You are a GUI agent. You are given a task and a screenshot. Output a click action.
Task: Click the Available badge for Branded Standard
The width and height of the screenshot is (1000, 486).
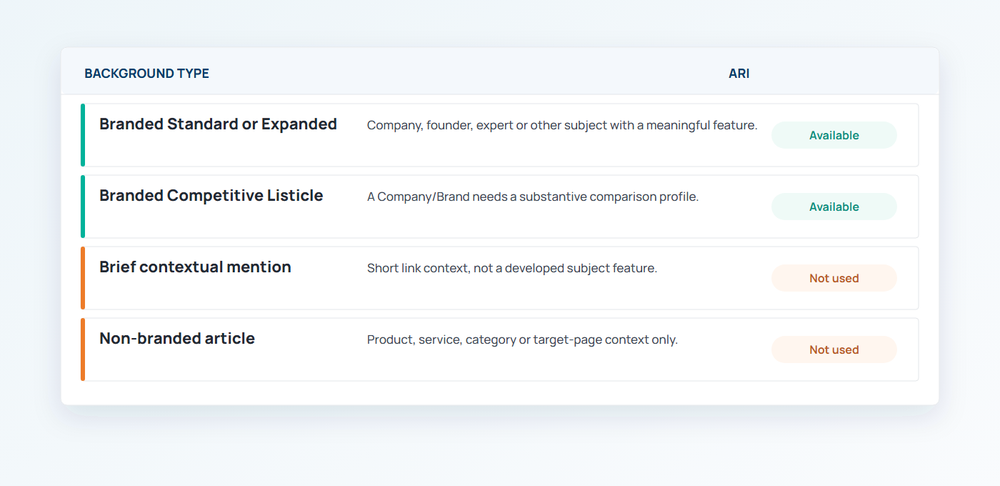tap(834, 135)
